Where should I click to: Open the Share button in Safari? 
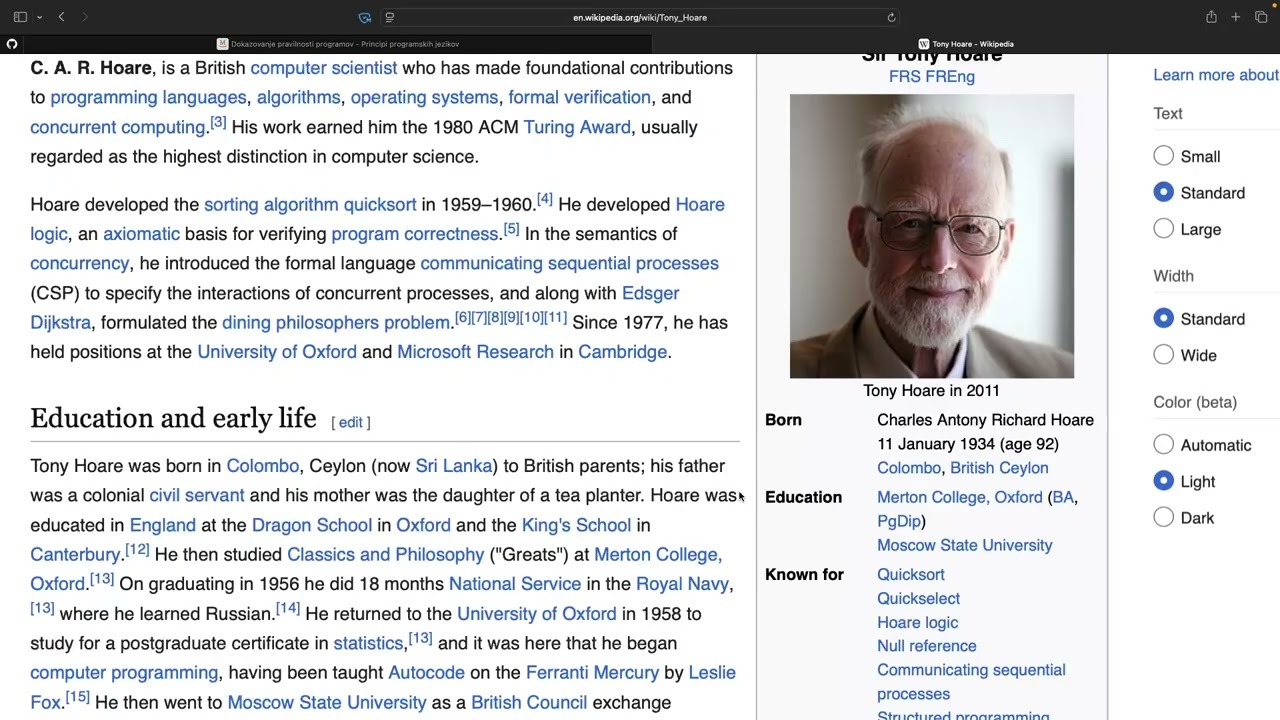click(x=1211, y=17)
